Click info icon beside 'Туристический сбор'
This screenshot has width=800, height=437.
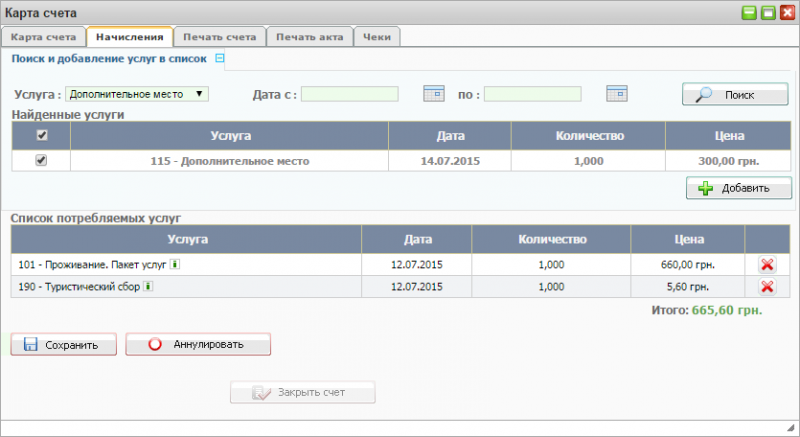[148, 286]
